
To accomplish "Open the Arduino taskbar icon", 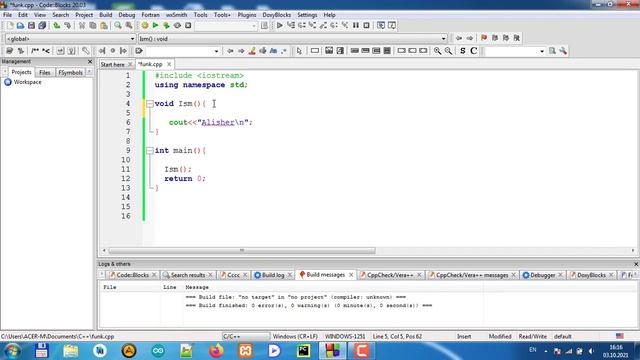I will [158, 351].
